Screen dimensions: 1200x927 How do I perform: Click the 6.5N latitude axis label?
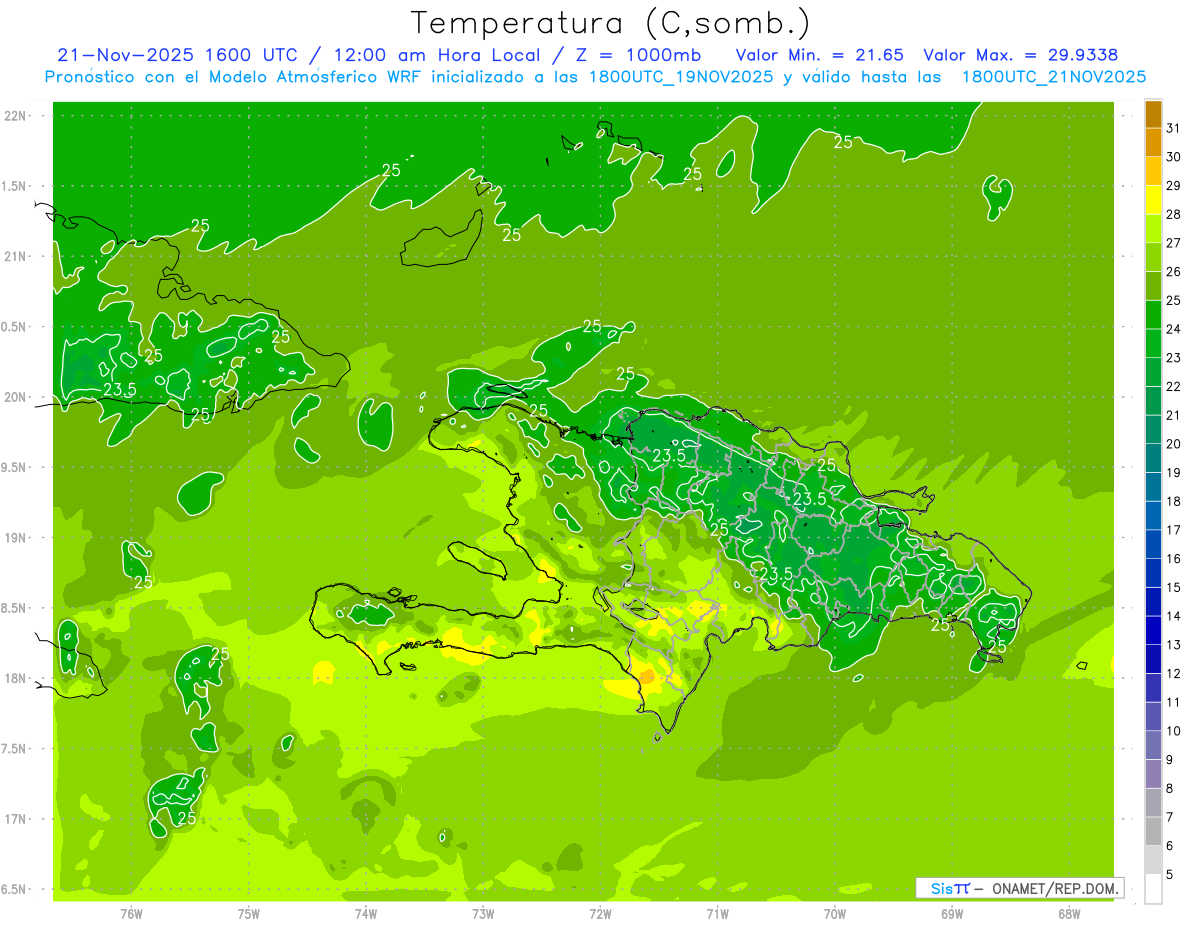pyautogui.click(x=13, y=889)
